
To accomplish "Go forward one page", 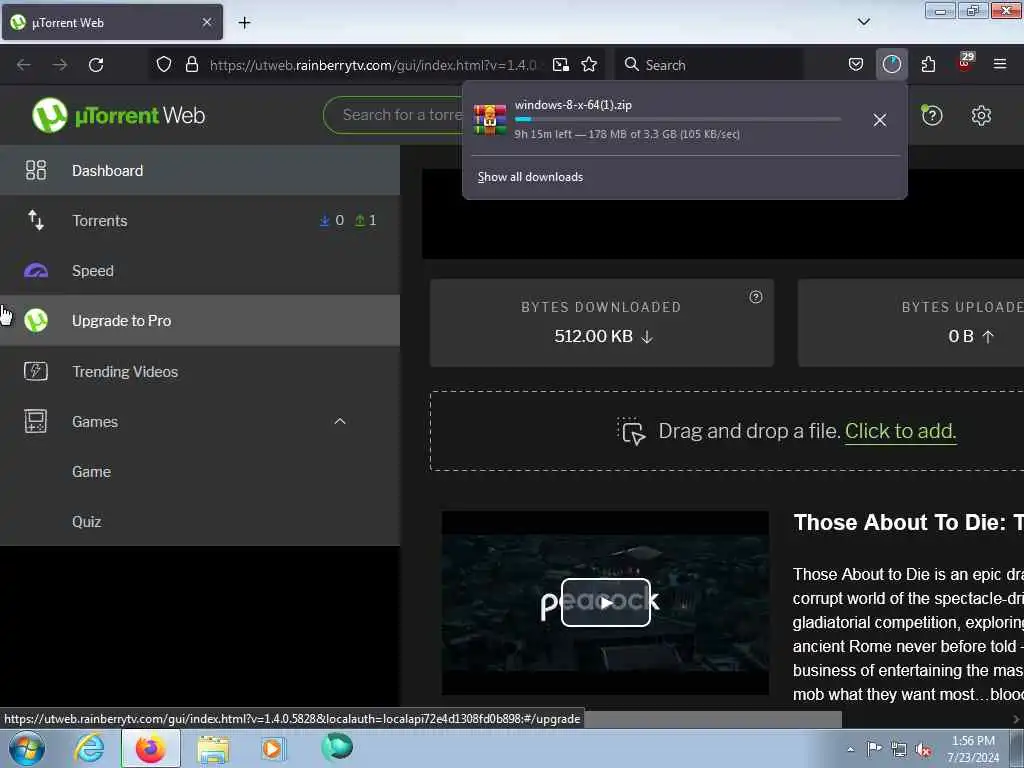I will click(60, 64).
